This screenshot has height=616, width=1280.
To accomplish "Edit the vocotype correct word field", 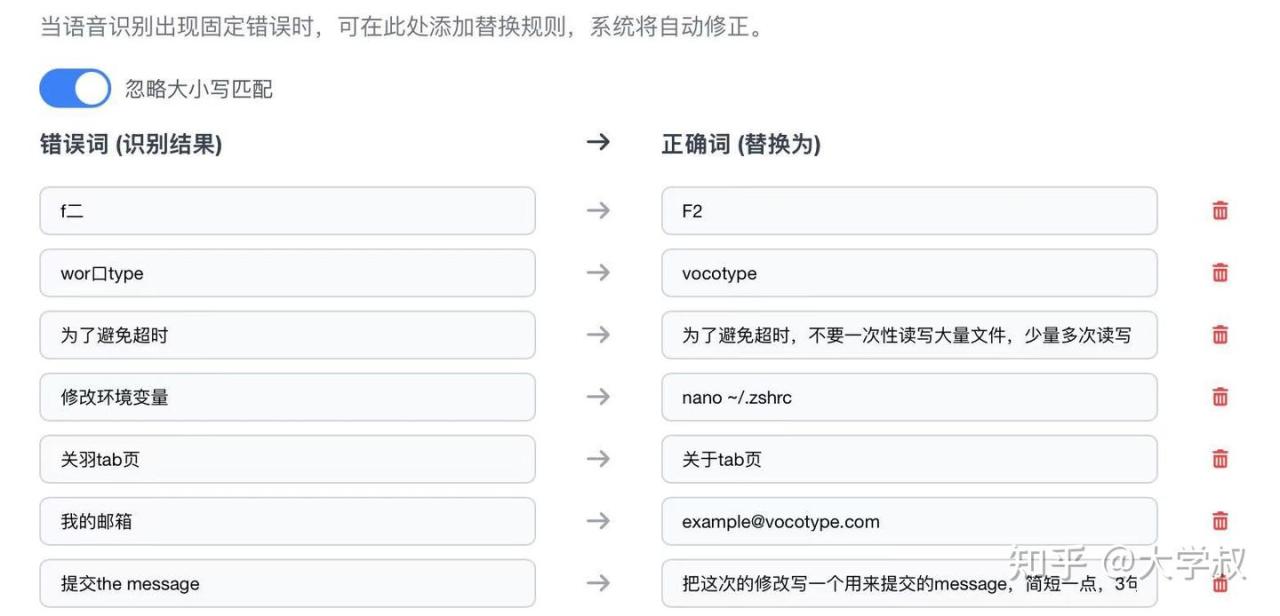I will (909, 273).
